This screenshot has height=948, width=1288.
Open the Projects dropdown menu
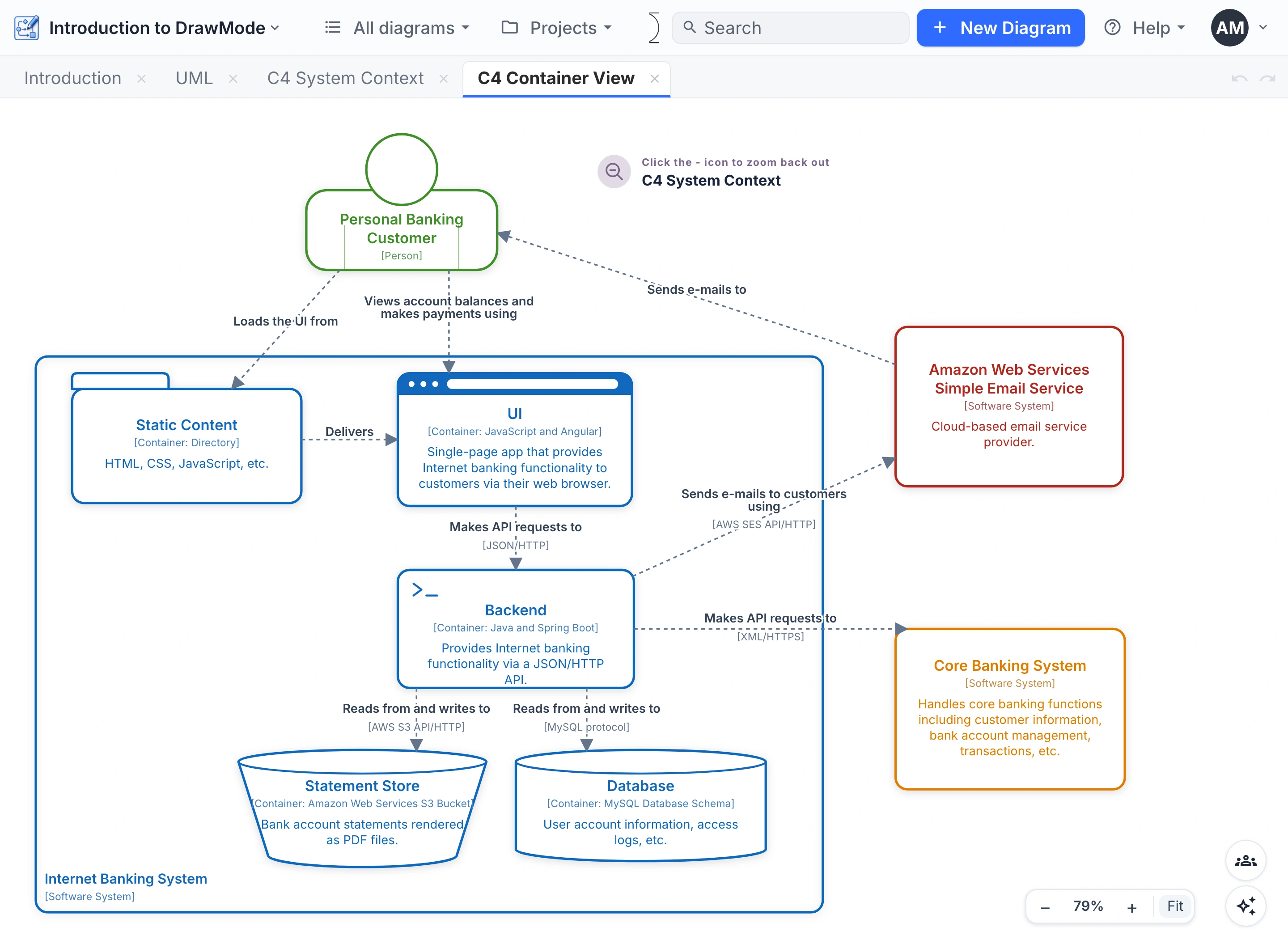tap(556, 28)
